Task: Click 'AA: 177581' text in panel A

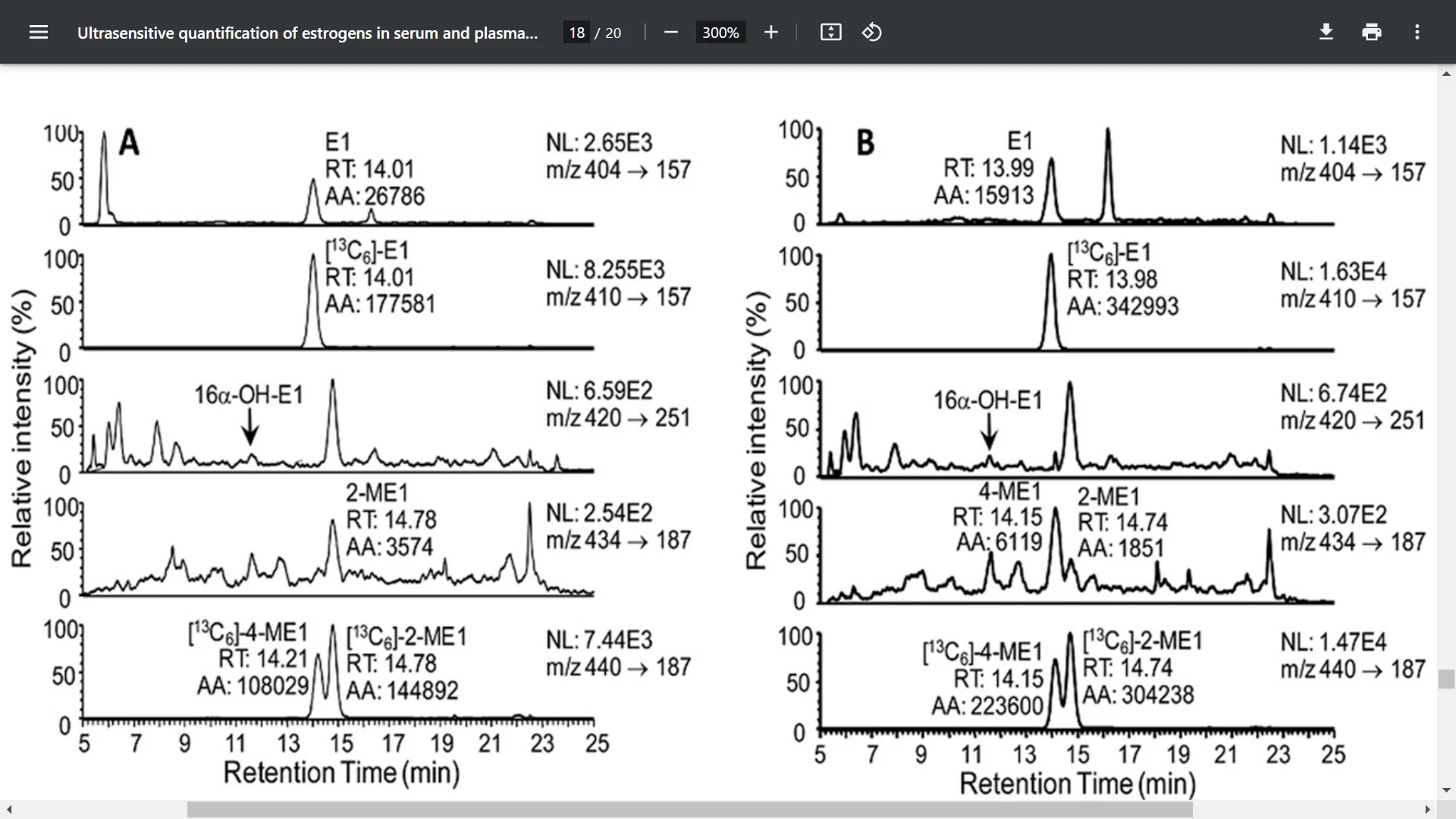Action: [x=381, y=304]
